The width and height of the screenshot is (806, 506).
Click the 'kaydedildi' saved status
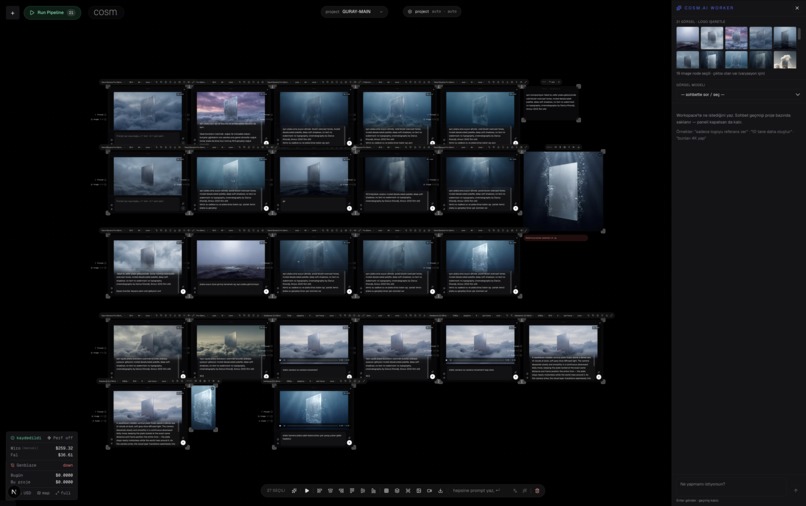click(x=26, y=438)
